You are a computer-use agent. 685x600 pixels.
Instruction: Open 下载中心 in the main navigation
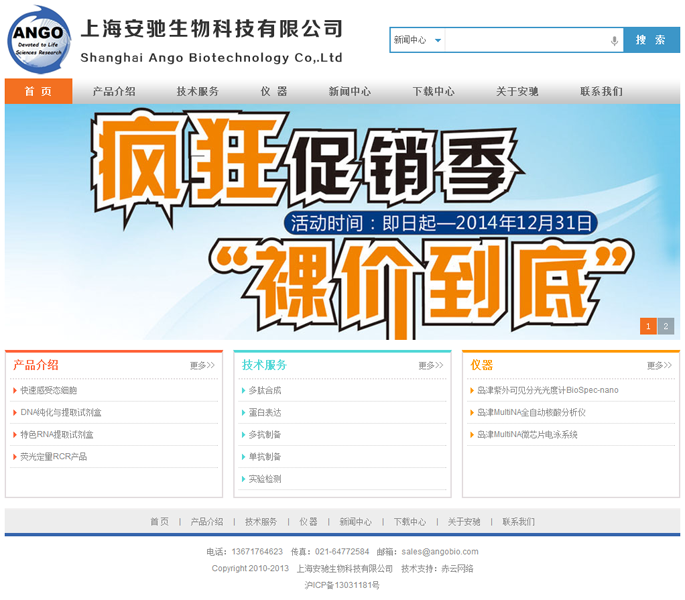point(434,91)
